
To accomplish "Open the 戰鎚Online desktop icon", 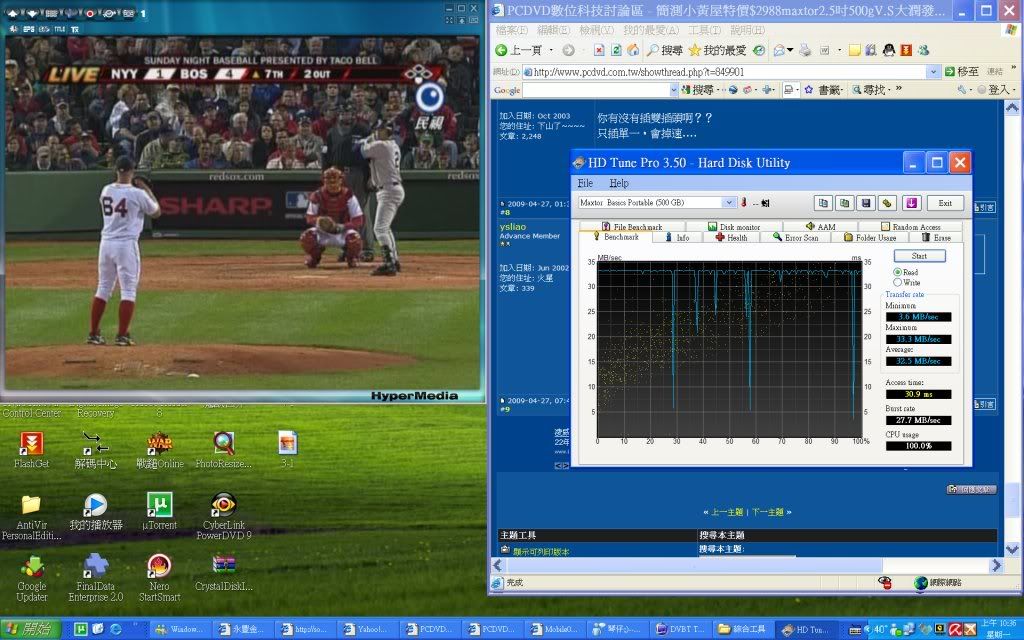I will 159,450.
